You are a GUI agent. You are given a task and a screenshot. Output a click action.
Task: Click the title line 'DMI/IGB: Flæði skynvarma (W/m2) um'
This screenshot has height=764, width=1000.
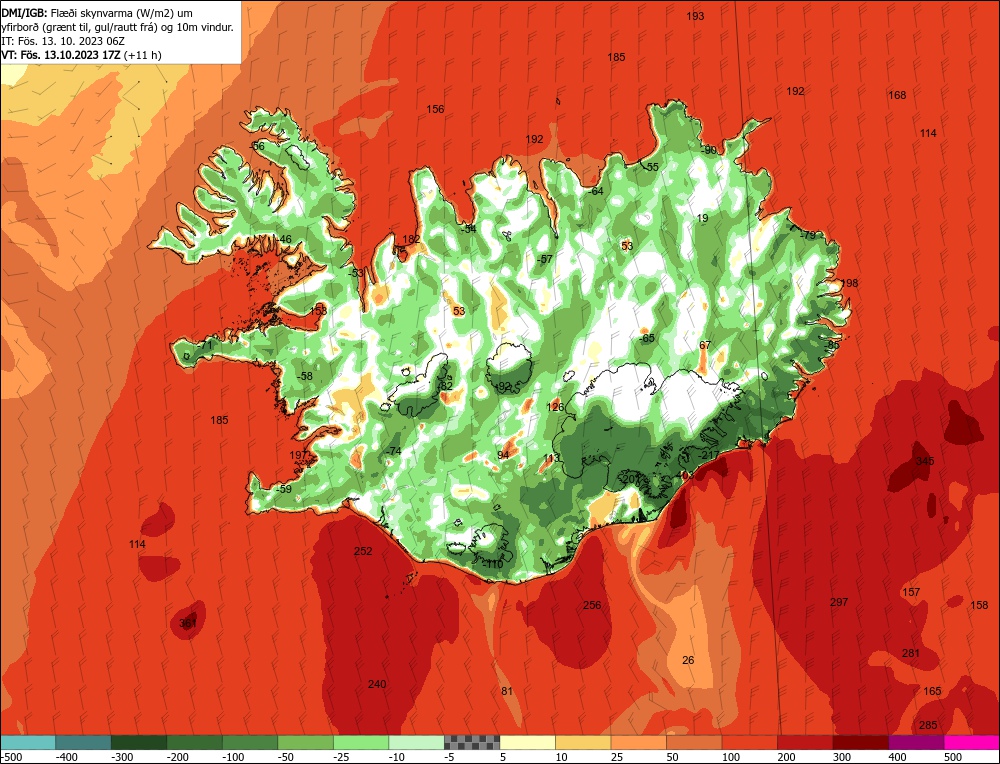(x=97, y=13)
